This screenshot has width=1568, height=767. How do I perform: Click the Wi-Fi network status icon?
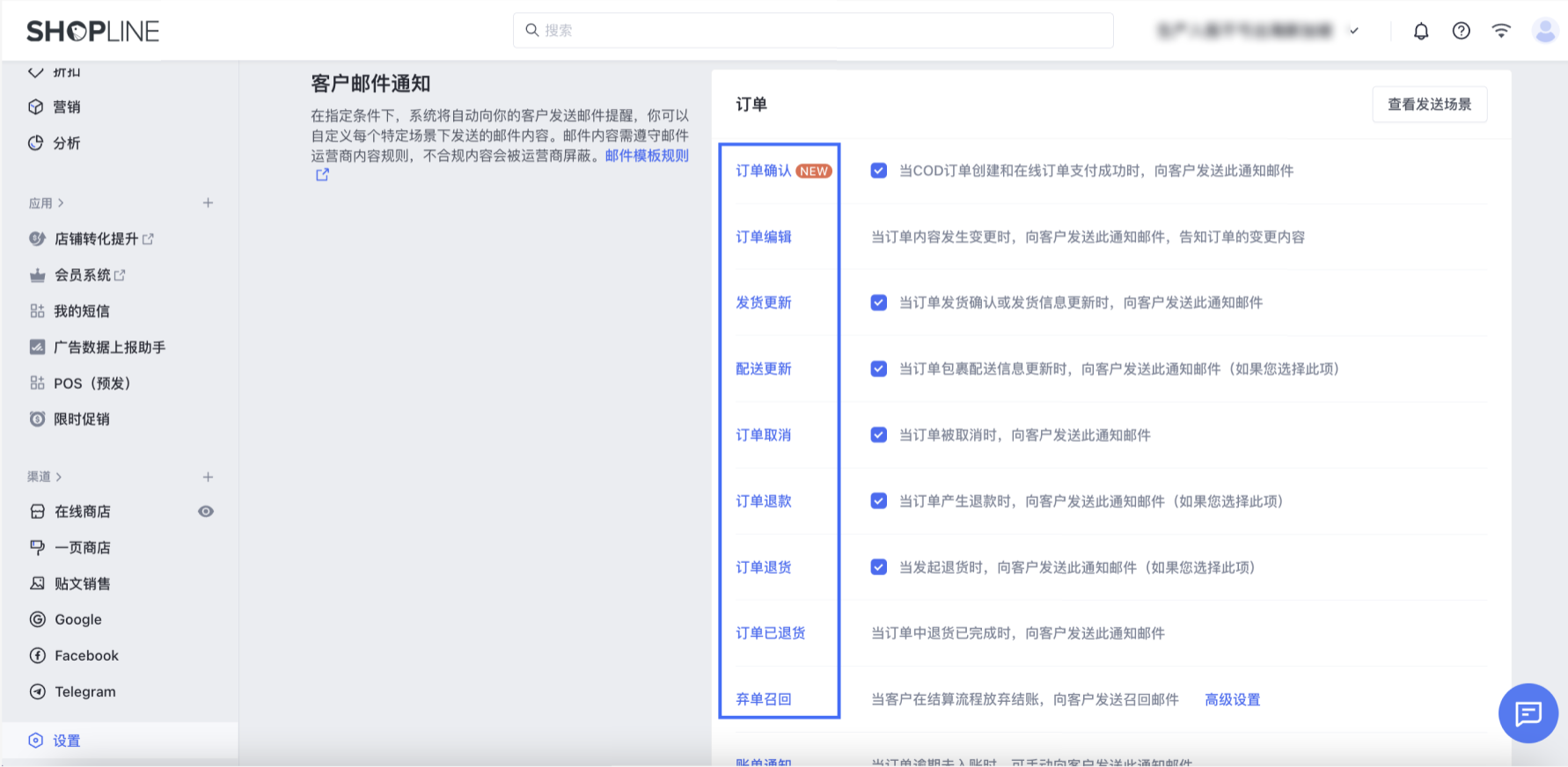point(1501,31)
